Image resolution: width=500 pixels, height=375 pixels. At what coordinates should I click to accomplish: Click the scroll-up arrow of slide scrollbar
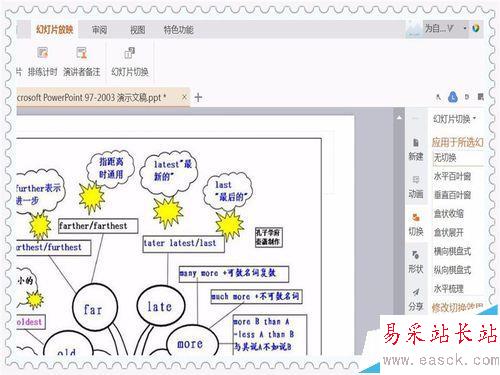tap(399, 117)
